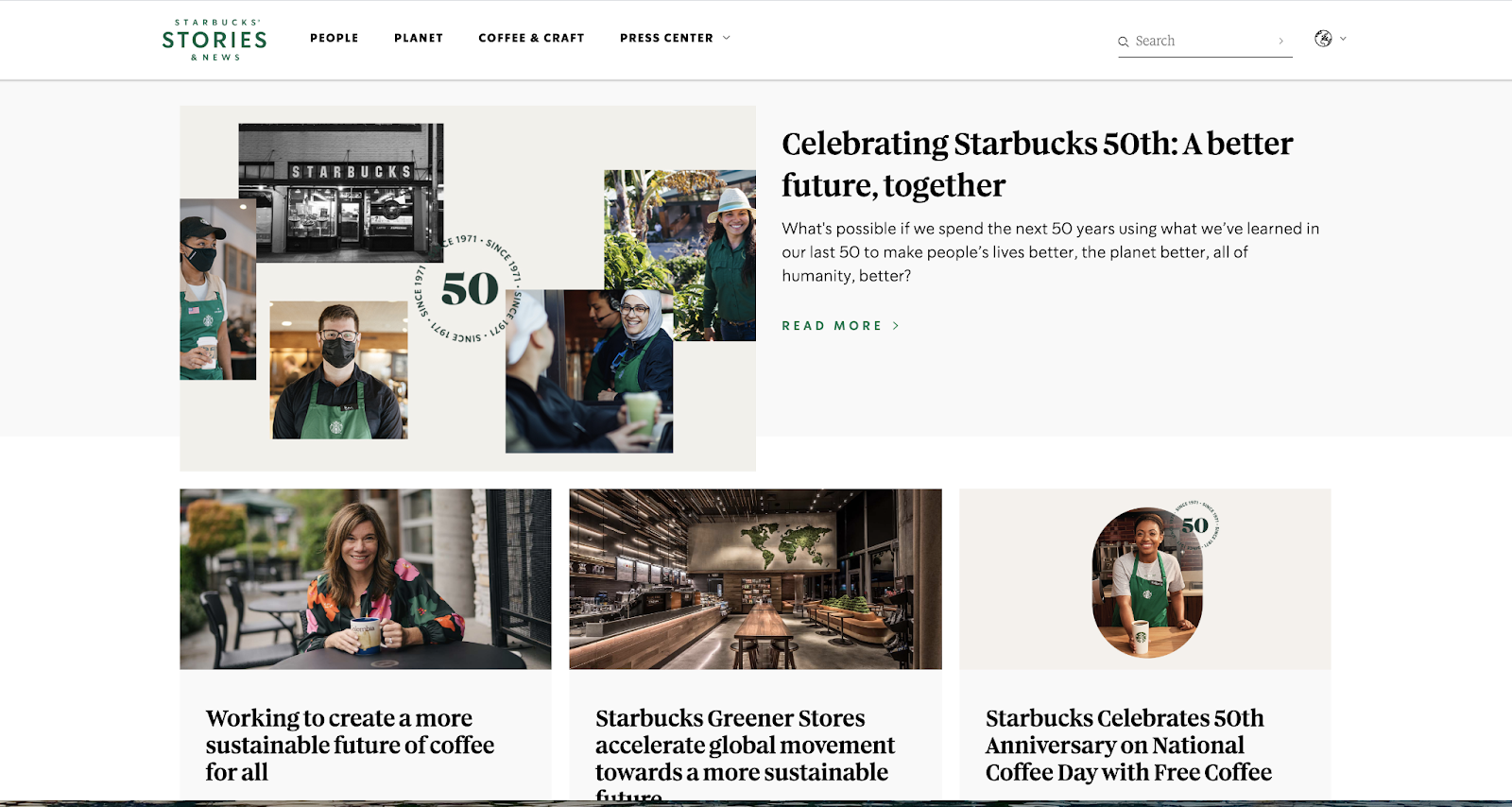Click the woman holding mug photo

click(366, 579)
